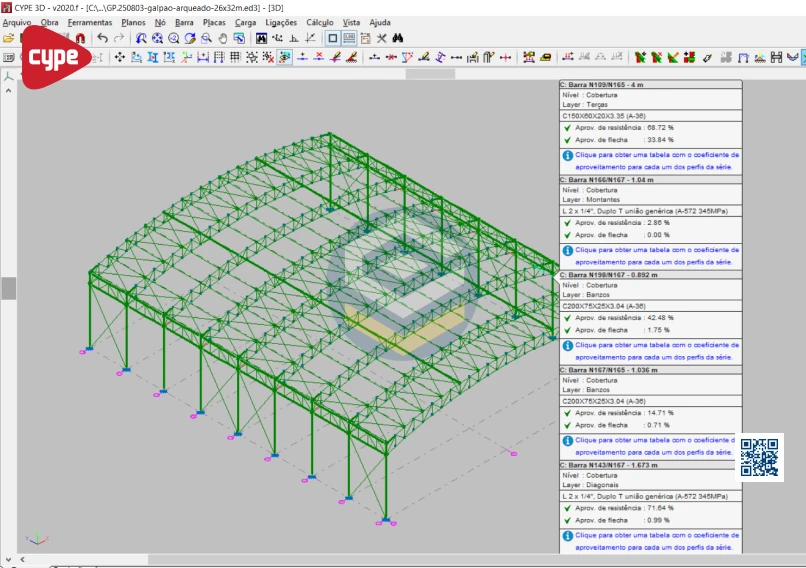The width and height of the screenshot is (806, 568).
Task: Expand the toolbar overflow arrow at far right
Action: click(x=801, y=57)
